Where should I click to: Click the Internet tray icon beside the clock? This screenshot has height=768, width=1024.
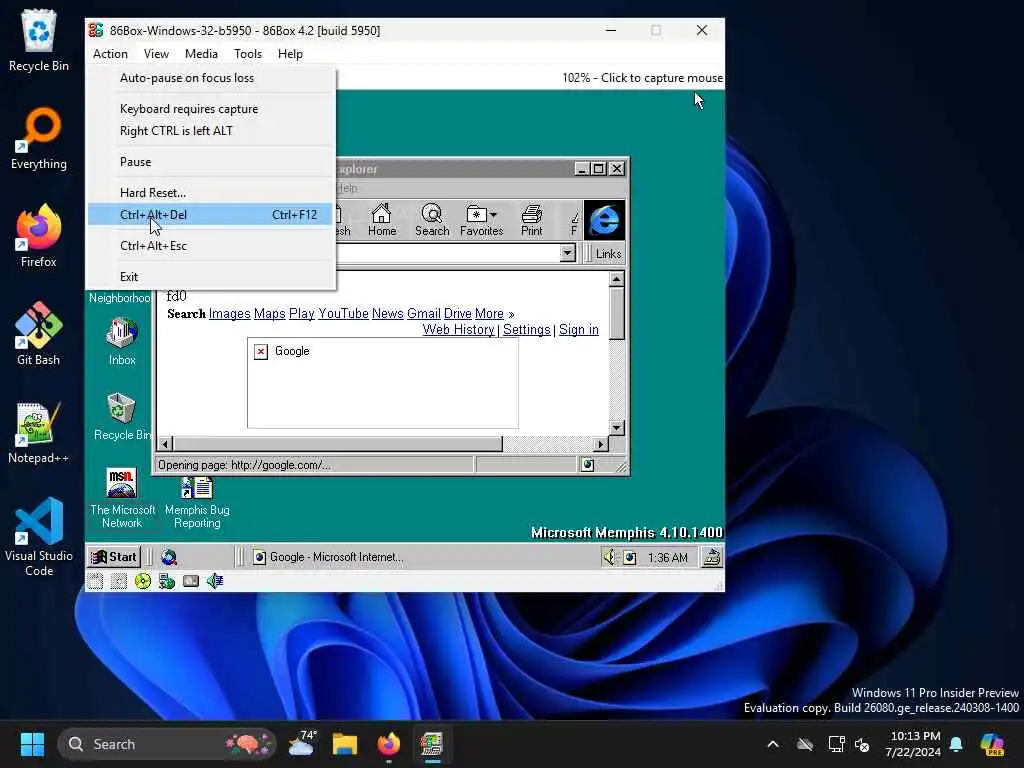[x=630, y=558]
